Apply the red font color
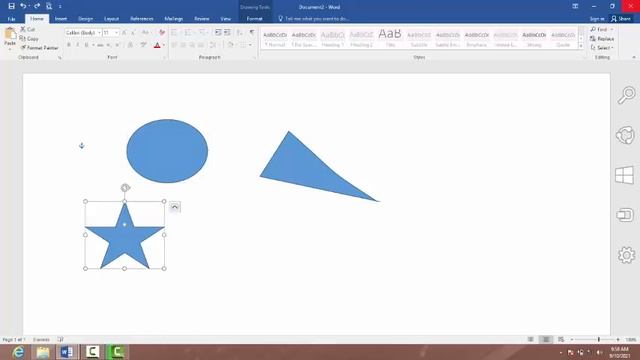 (x=157, y=45)
